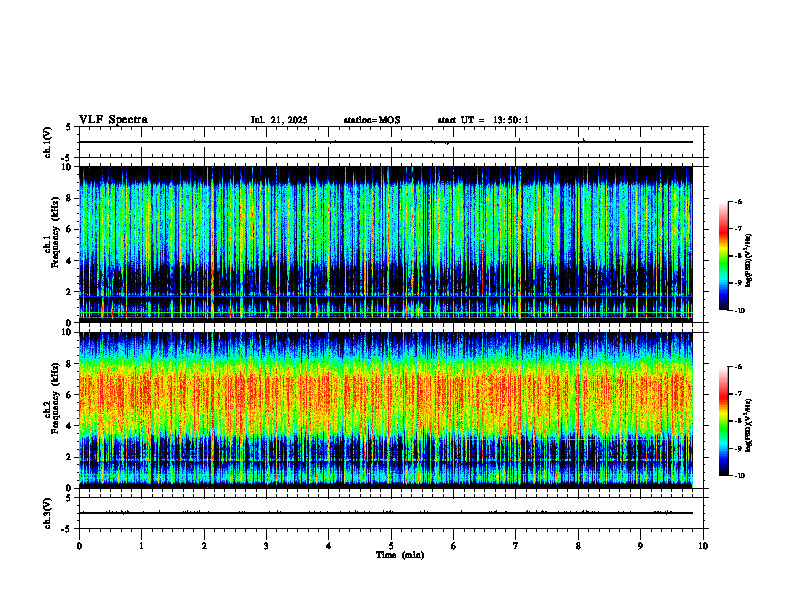Click the ch.1 colorbar PSD unit label
Image resolution: width=792 pixels, height=612 pixels.
[x=749, y=261]
